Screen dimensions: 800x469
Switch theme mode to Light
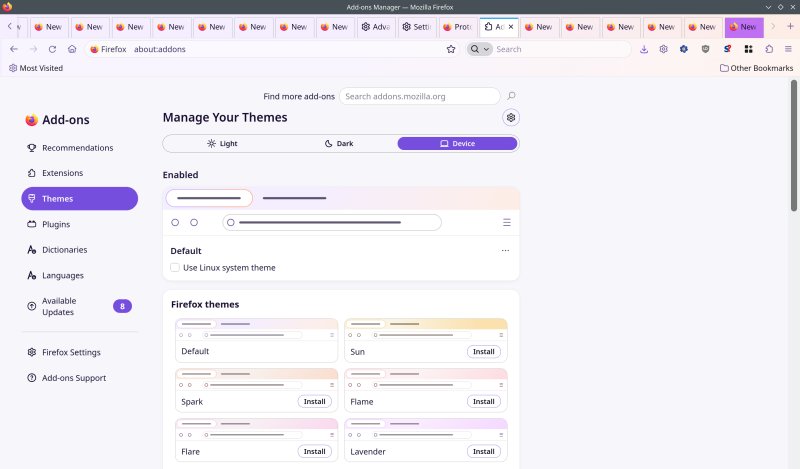[222, 143]
